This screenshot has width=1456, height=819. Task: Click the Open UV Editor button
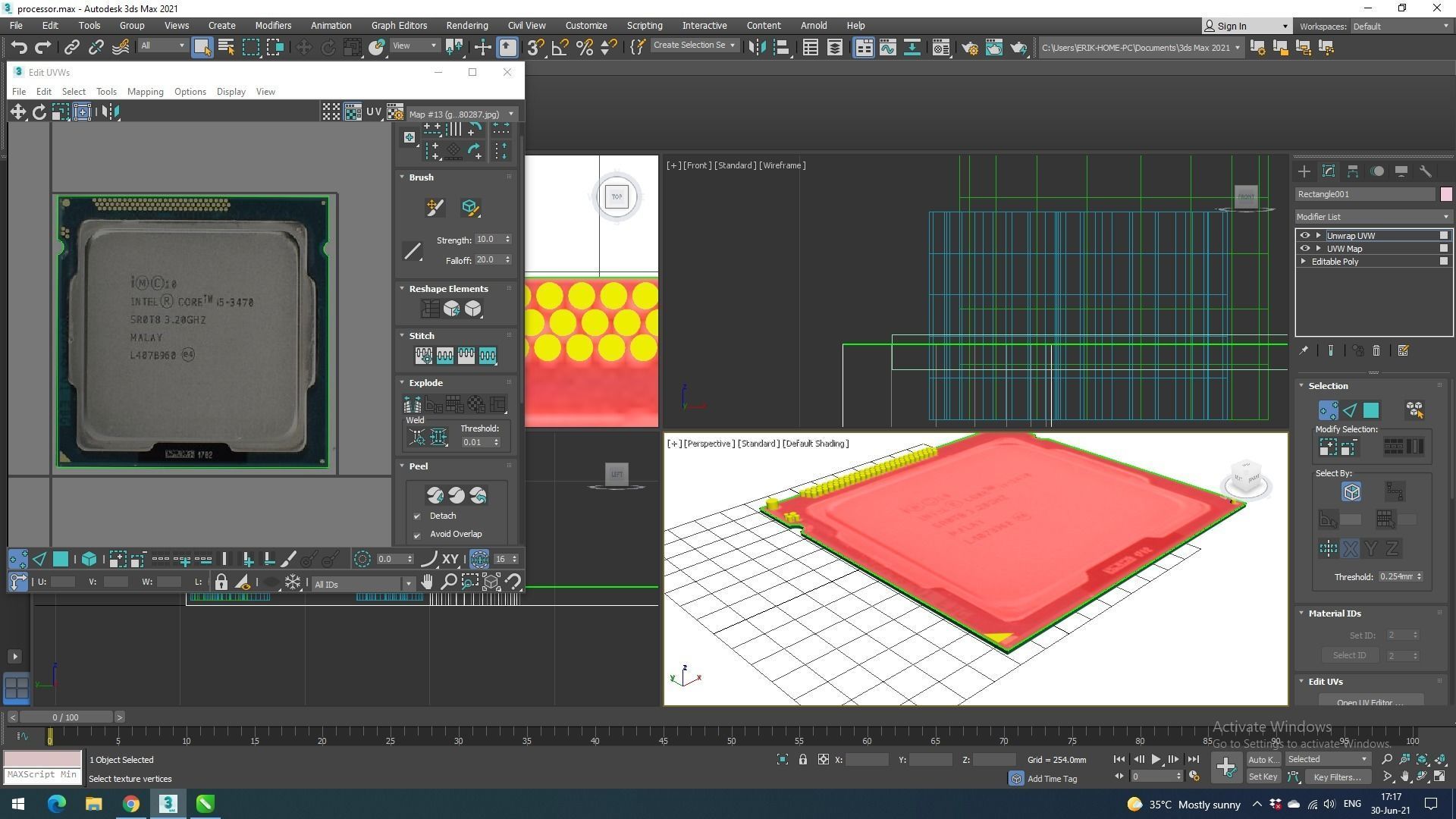point(1370,701)
